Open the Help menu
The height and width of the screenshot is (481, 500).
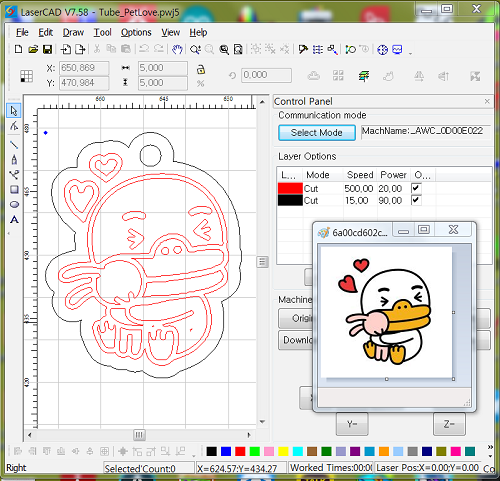pos(198,32)
